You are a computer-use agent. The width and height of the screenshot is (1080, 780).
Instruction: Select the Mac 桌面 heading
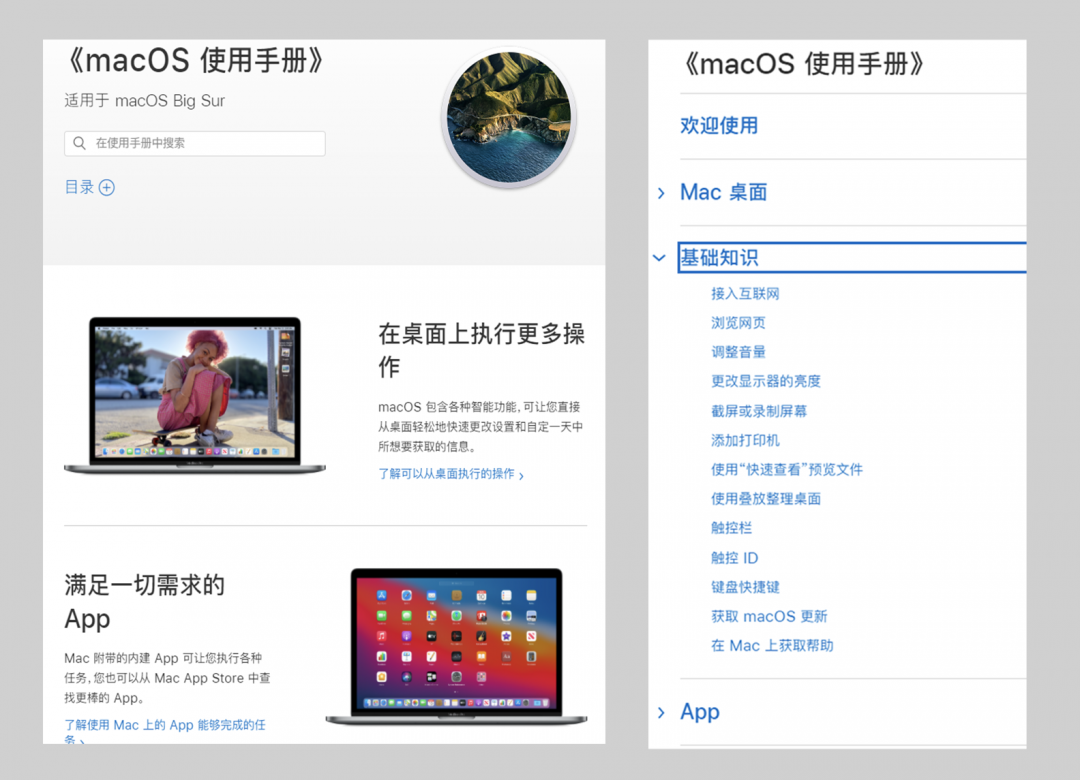pyautogui.click(x=723, y=192)
